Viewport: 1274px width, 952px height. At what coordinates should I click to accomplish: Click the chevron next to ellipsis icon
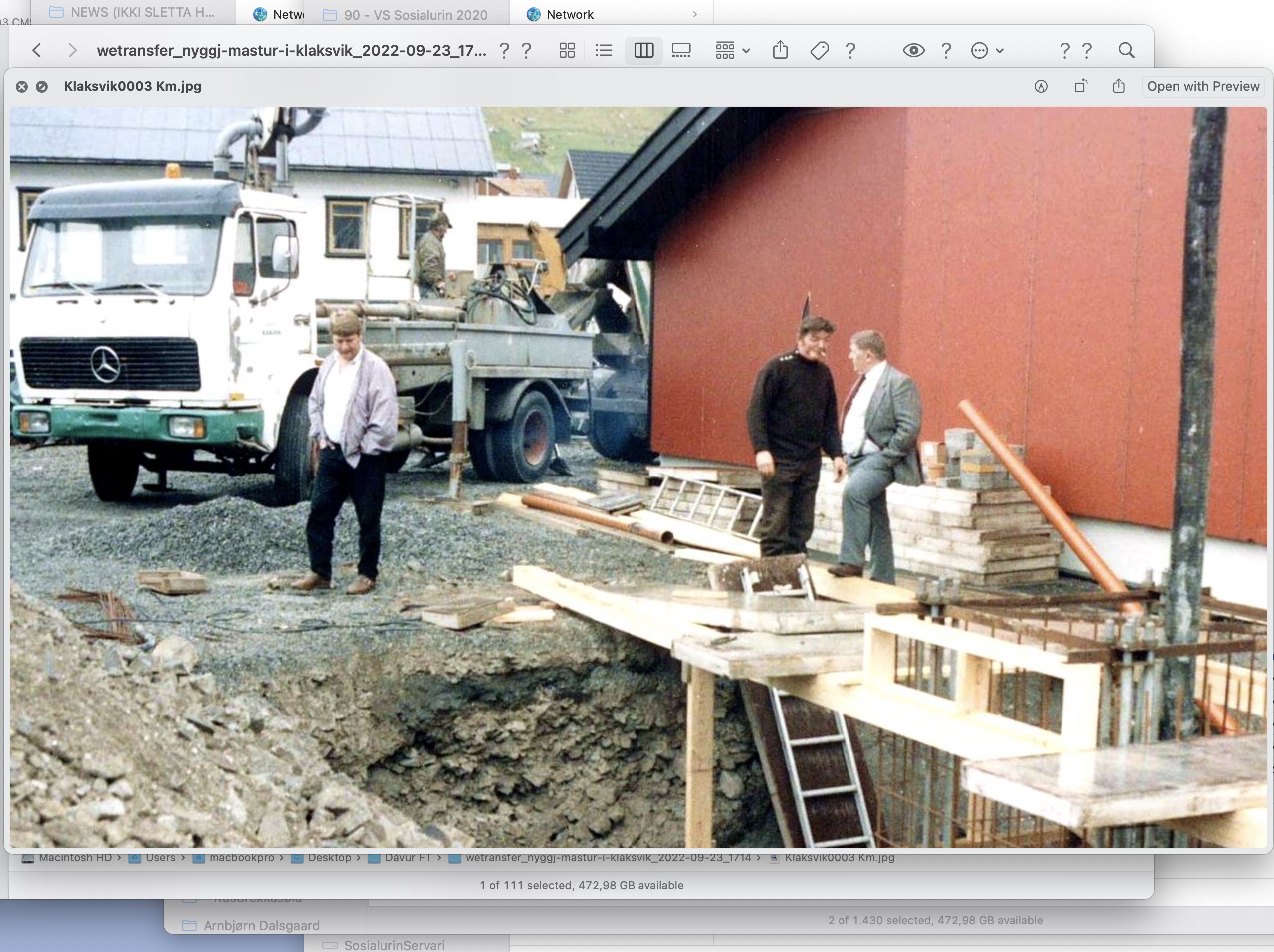[1000, 51]
